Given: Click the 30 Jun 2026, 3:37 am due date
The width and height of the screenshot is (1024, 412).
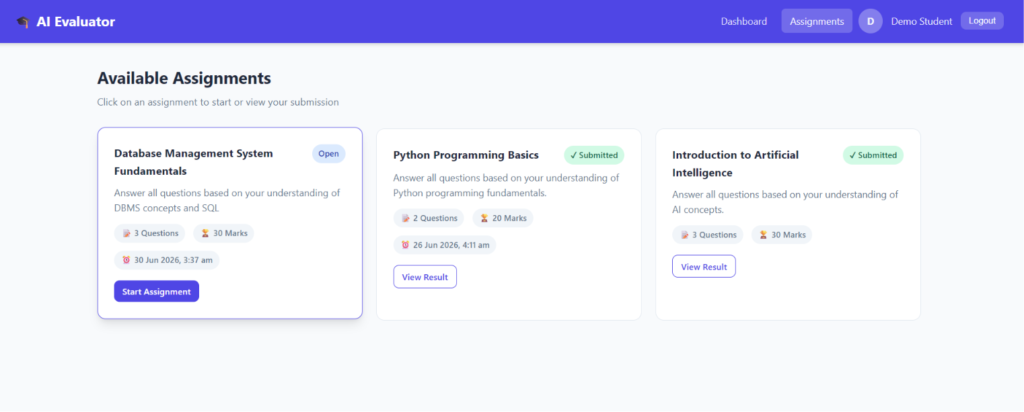Looking at the screenshot, I should [x=174, y=260].
